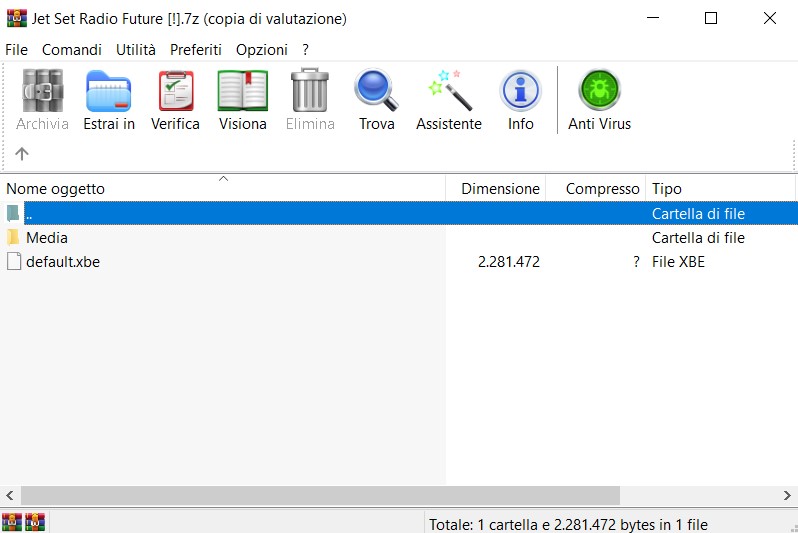Click the status bar Totale summary text
Screen dimensions: 798x533
pyautogui.click(x=568, y=524)
